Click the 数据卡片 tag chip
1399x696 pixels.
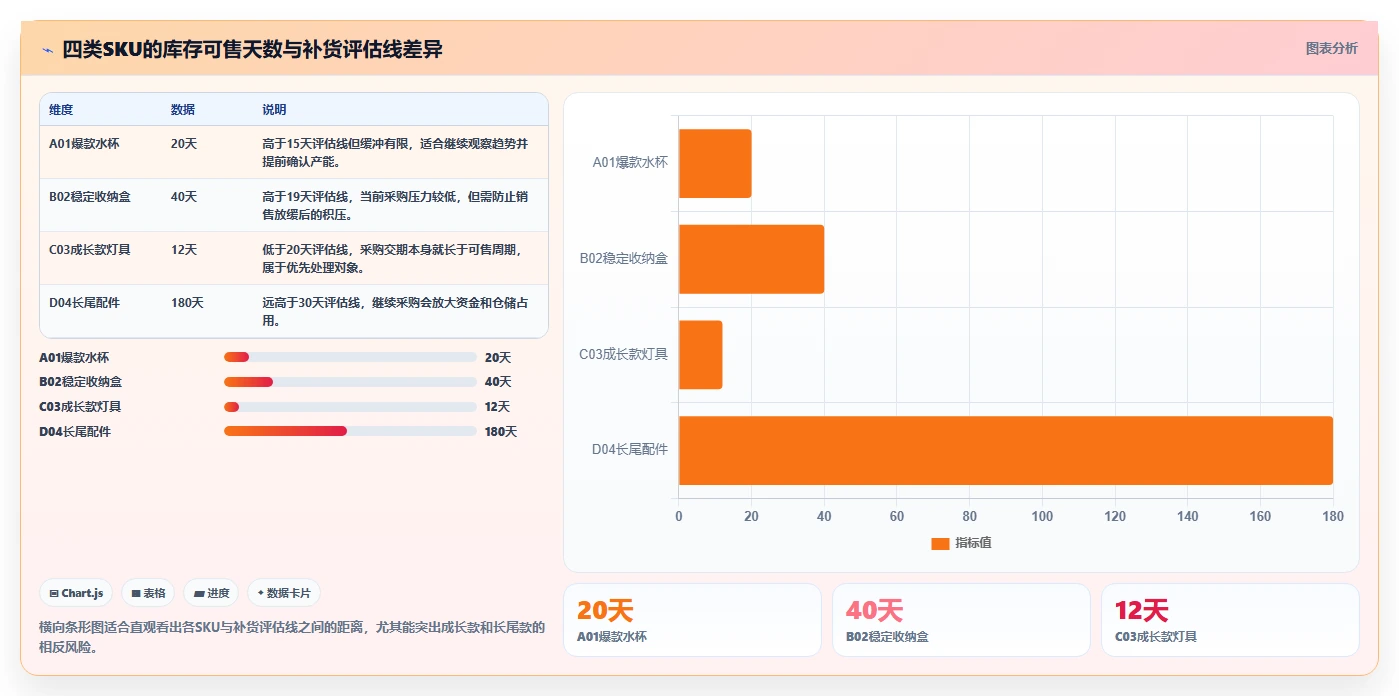(x=284, y=593)
